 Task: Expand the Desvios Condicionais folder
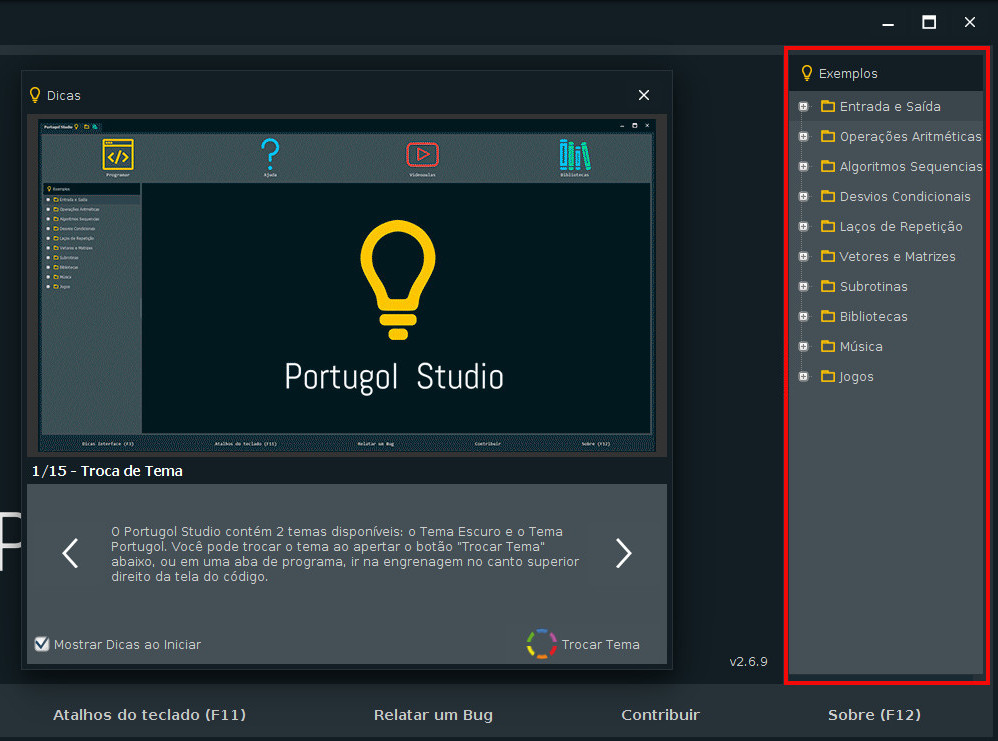[x=803, y=197]
